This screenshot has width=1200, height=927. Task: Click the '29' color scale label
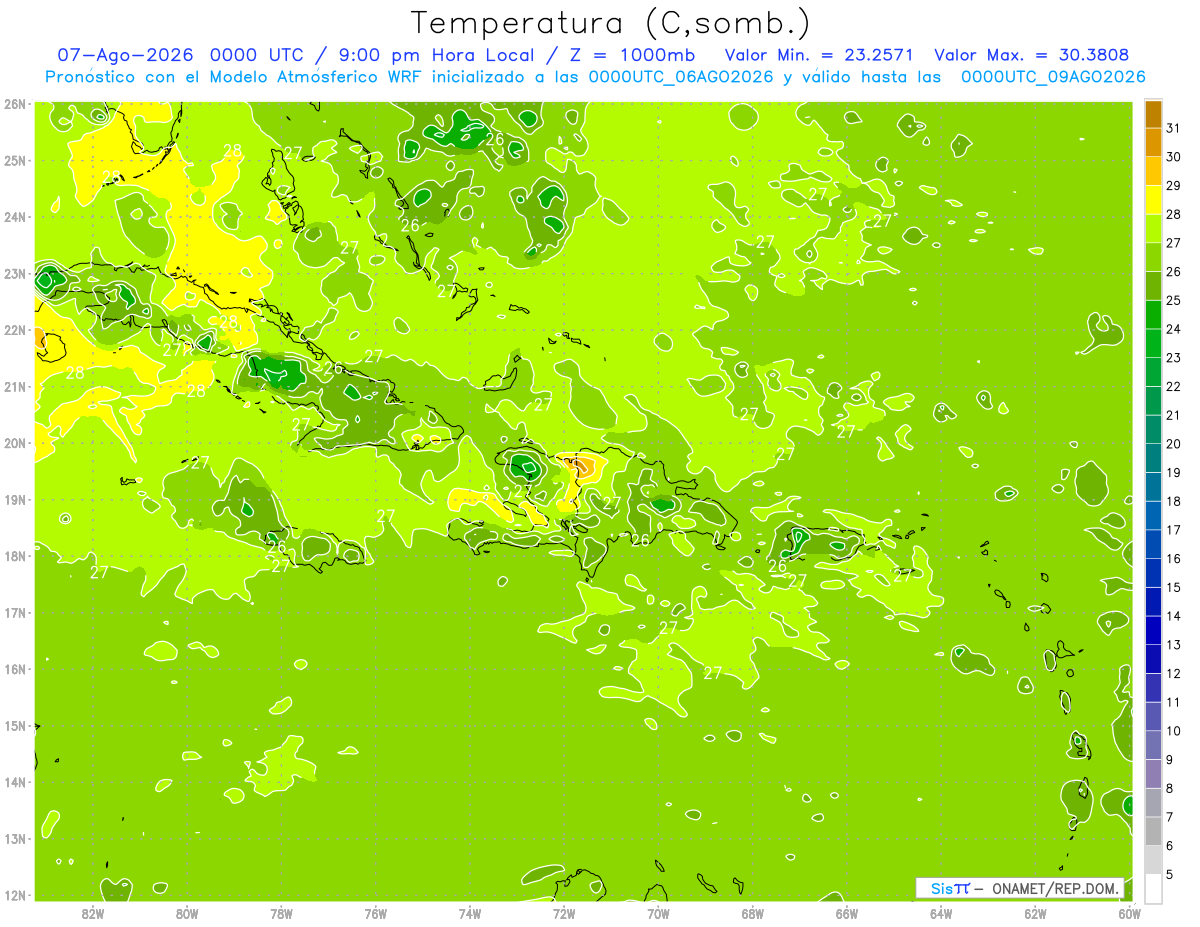click(1174, 186)
